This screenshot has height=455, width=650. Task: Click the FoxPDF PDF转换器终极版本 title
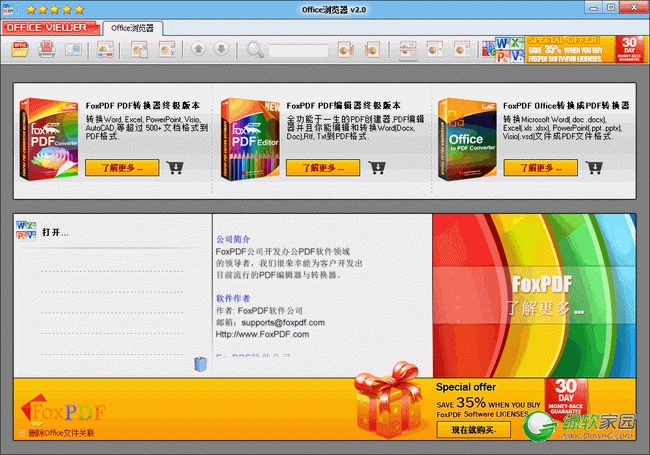pyautogui.click(x=143, y=106)
